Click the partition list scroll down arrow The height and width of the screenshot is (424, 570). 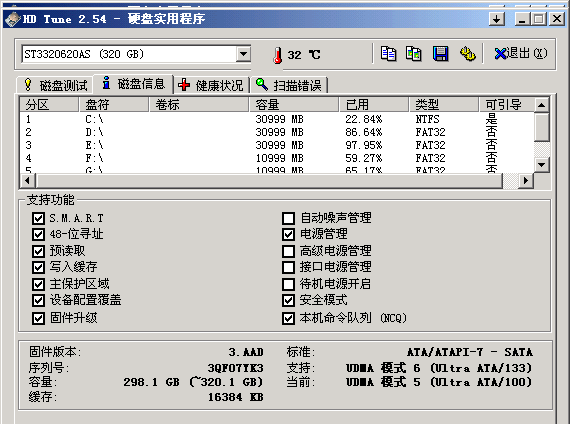click(x=542, y=164)
